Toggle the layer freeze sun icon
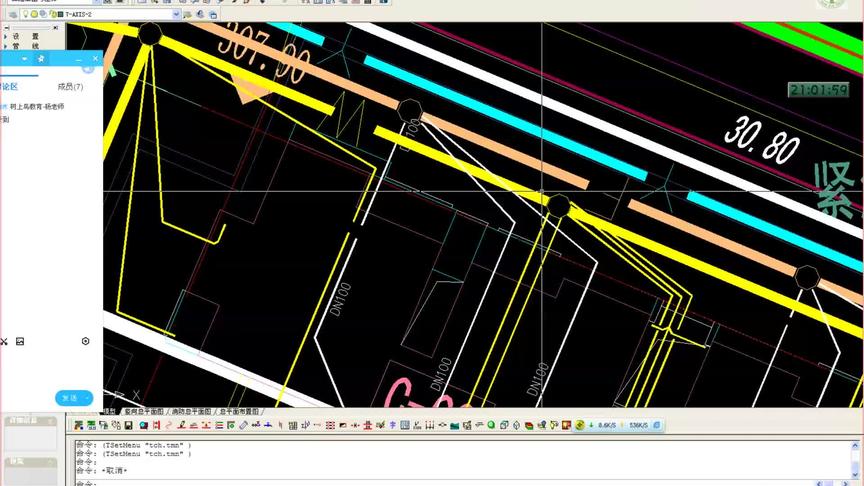This screenshot has width=864, height=486. tap(34, 14)
